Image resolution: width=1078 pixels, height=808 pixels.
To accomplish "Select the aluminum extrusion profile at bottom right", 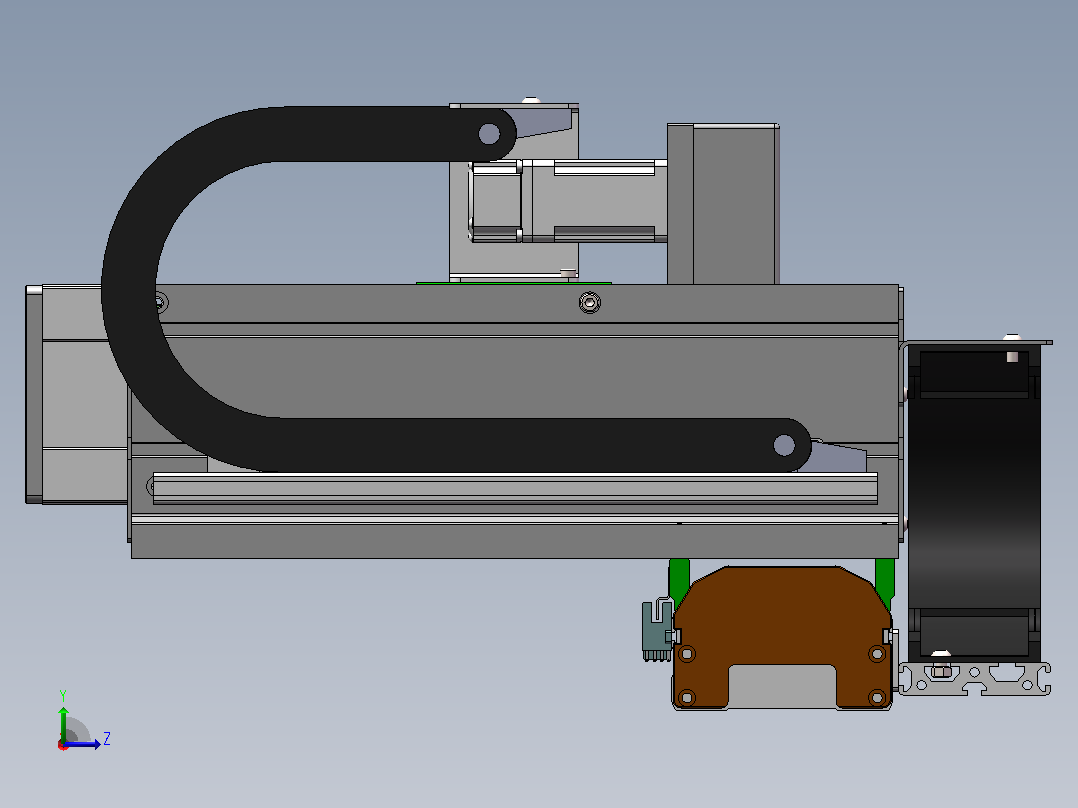I will point(975,679).
